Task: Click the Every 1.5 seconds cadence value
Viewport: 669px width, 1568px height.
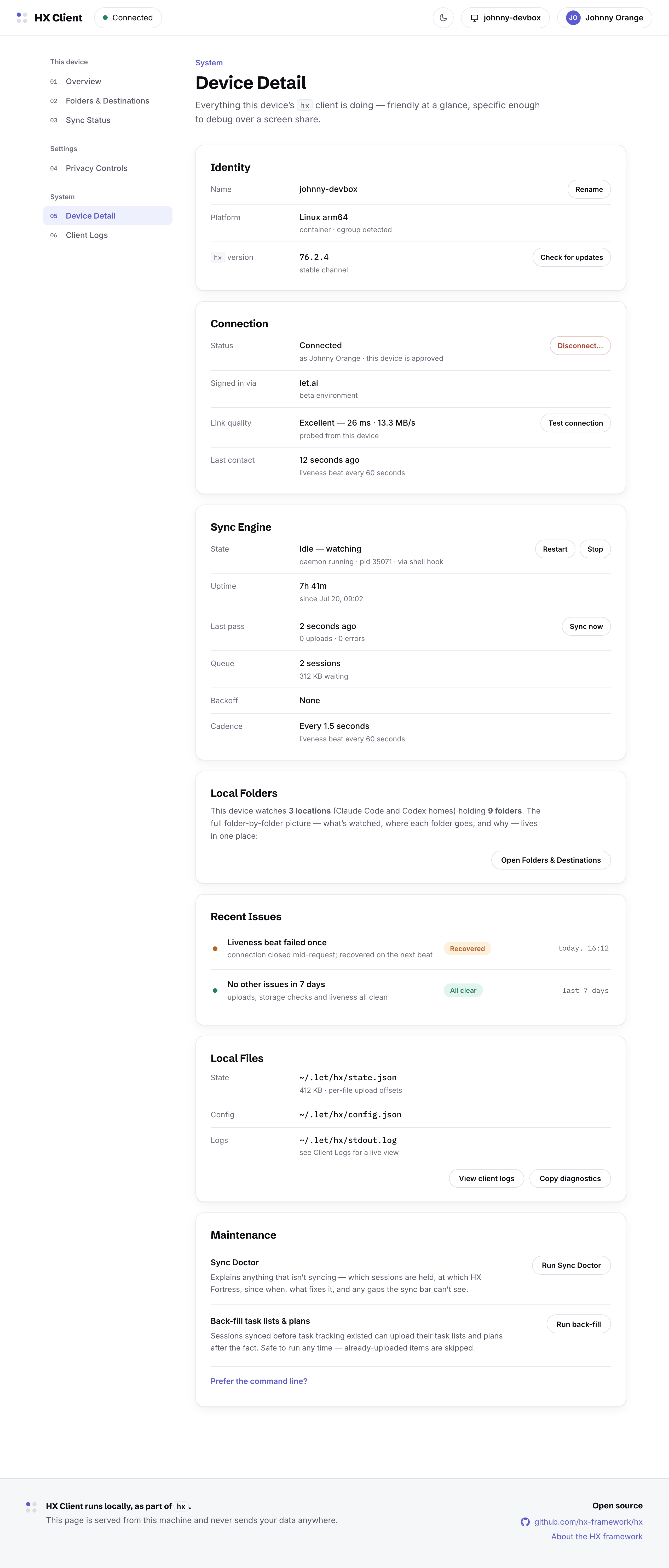Action: click(x=334, y=726)
